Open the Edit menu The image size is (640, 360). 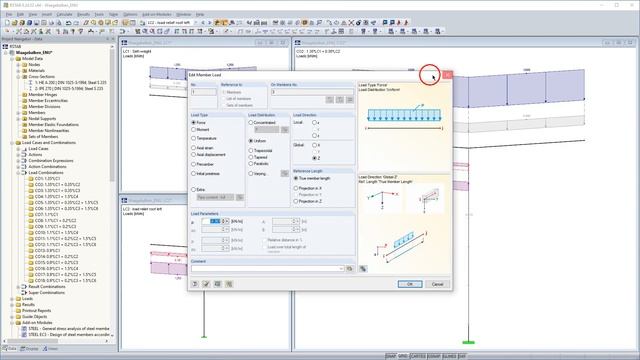(x=20, y=14)
